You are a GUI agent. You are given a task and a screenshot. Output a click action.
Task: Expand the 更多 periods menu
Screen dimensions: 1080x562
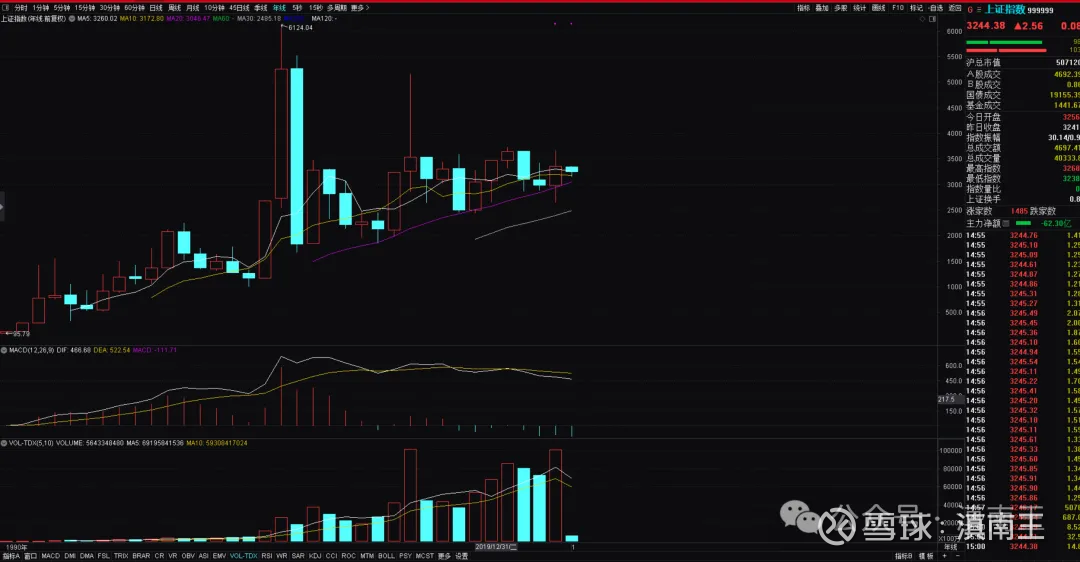[x=360, y=8]
